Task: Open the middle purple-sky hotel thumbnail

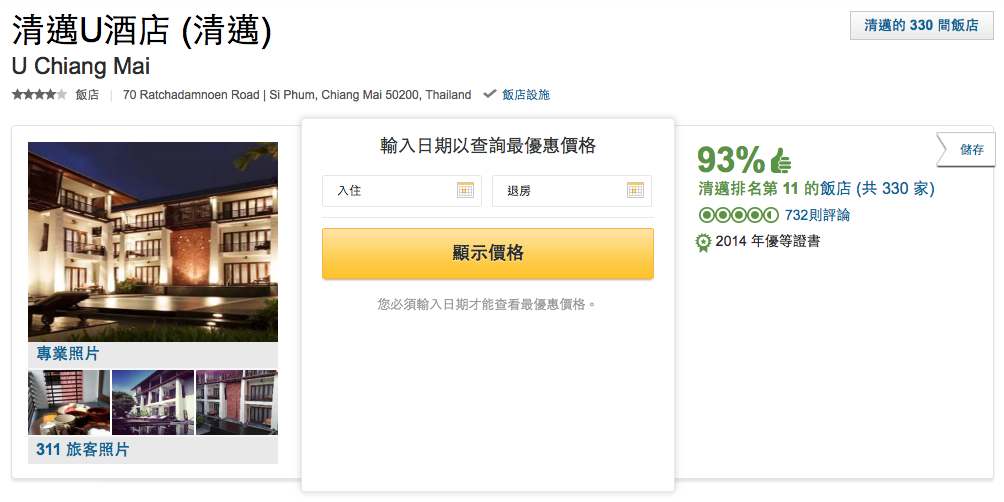Action: tap(153, 402)
